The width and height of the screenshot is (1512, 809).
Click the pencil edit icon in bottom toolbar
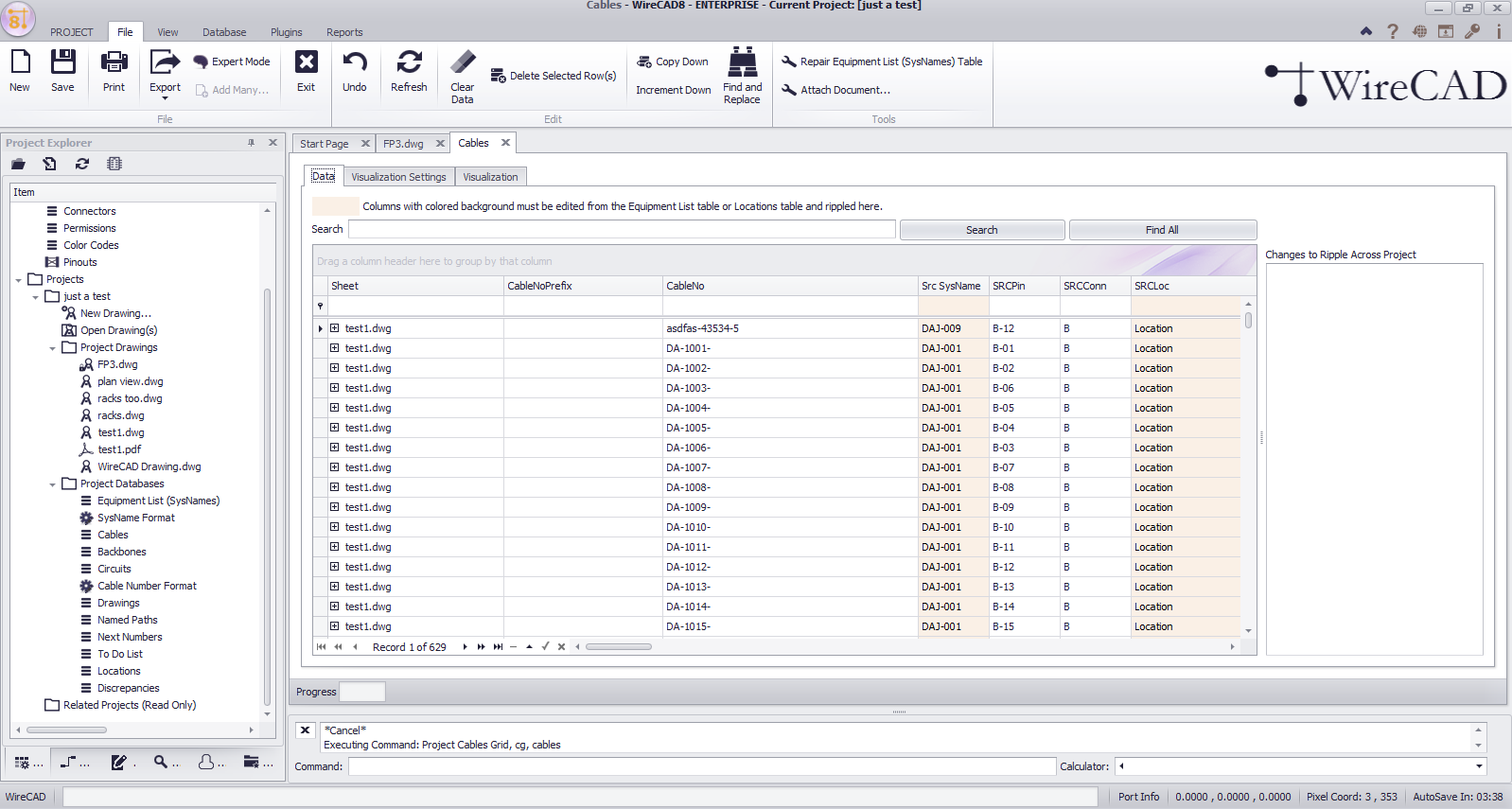click(x=118, y=762)
